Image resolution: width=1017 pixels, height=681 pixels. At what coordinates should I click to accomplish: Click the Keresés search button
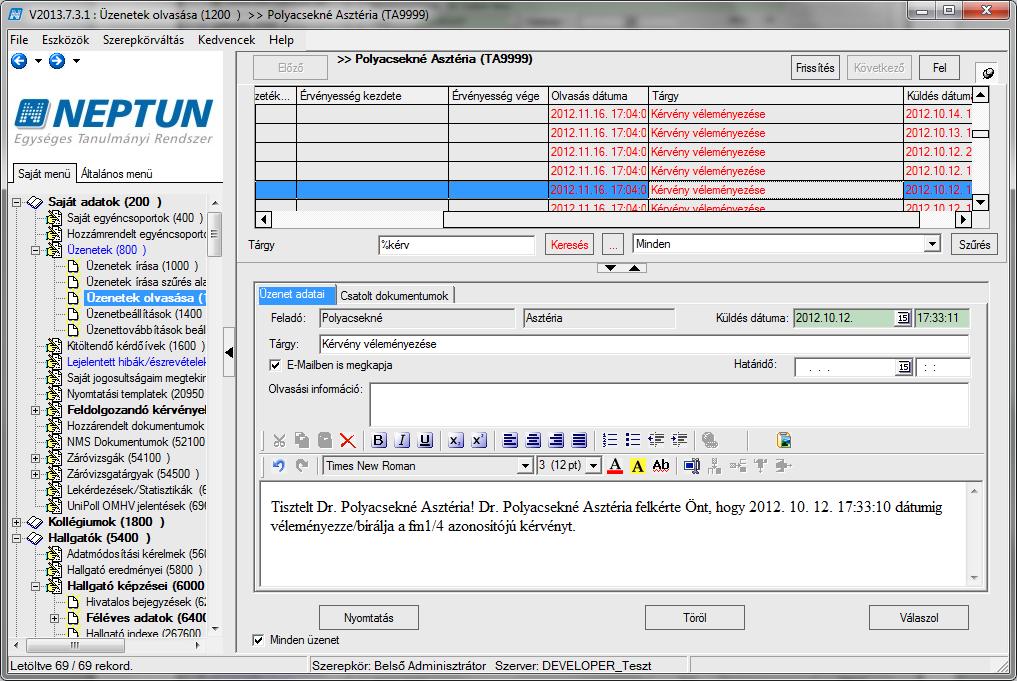[x=569, y=245]
